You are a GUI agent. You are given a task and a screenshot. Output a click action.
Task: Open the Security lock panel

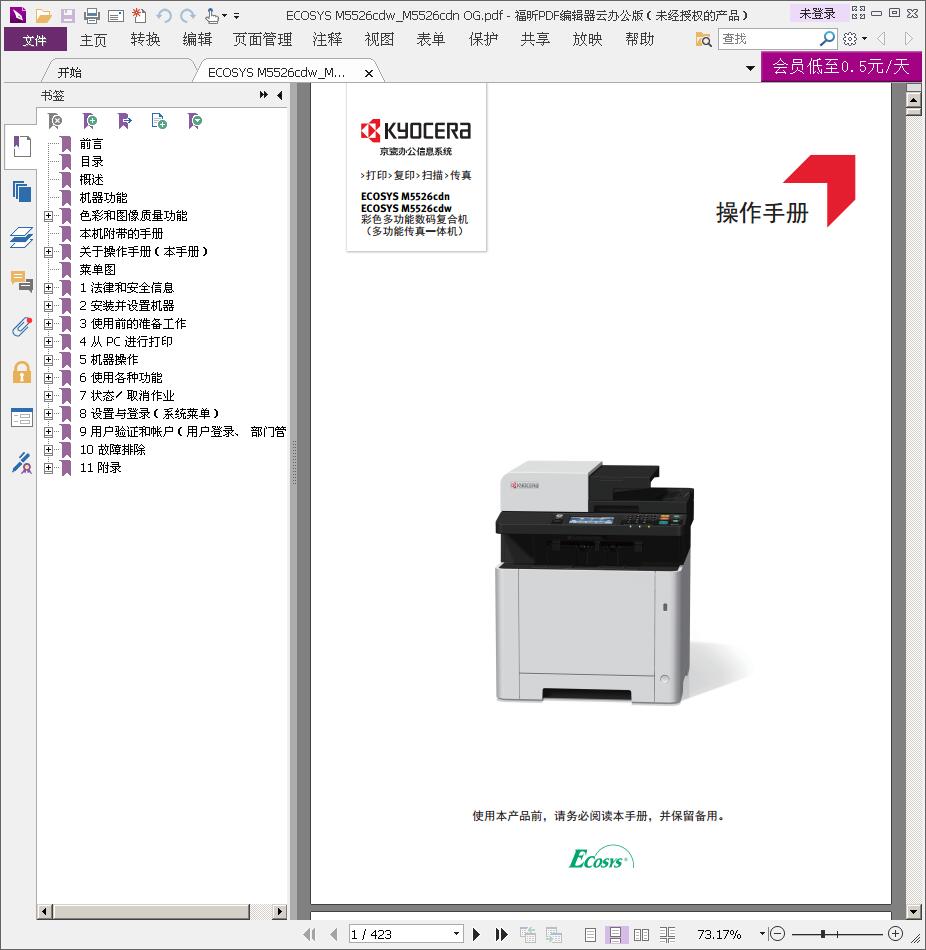22,372
